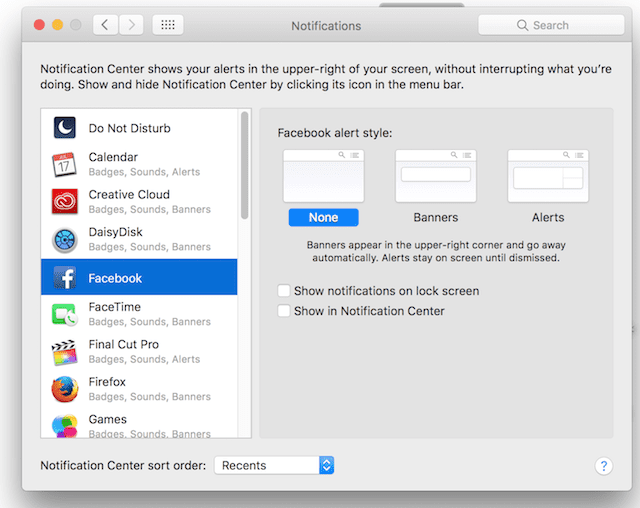Select the Facebook row label
640x508 pixels.
[x=115, y=278]
